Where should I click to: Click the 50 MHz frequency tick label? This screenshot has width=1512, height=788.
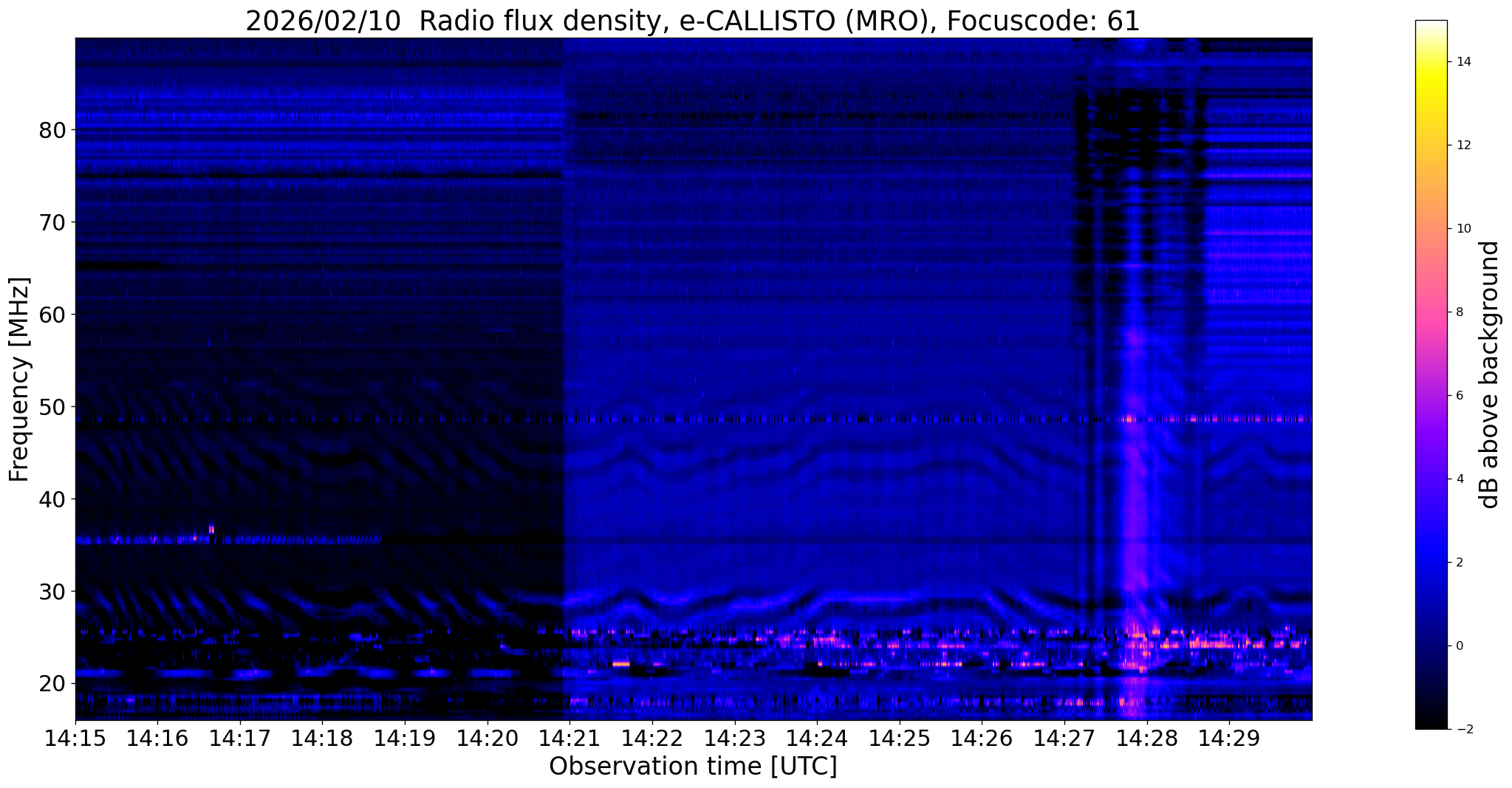52,407
